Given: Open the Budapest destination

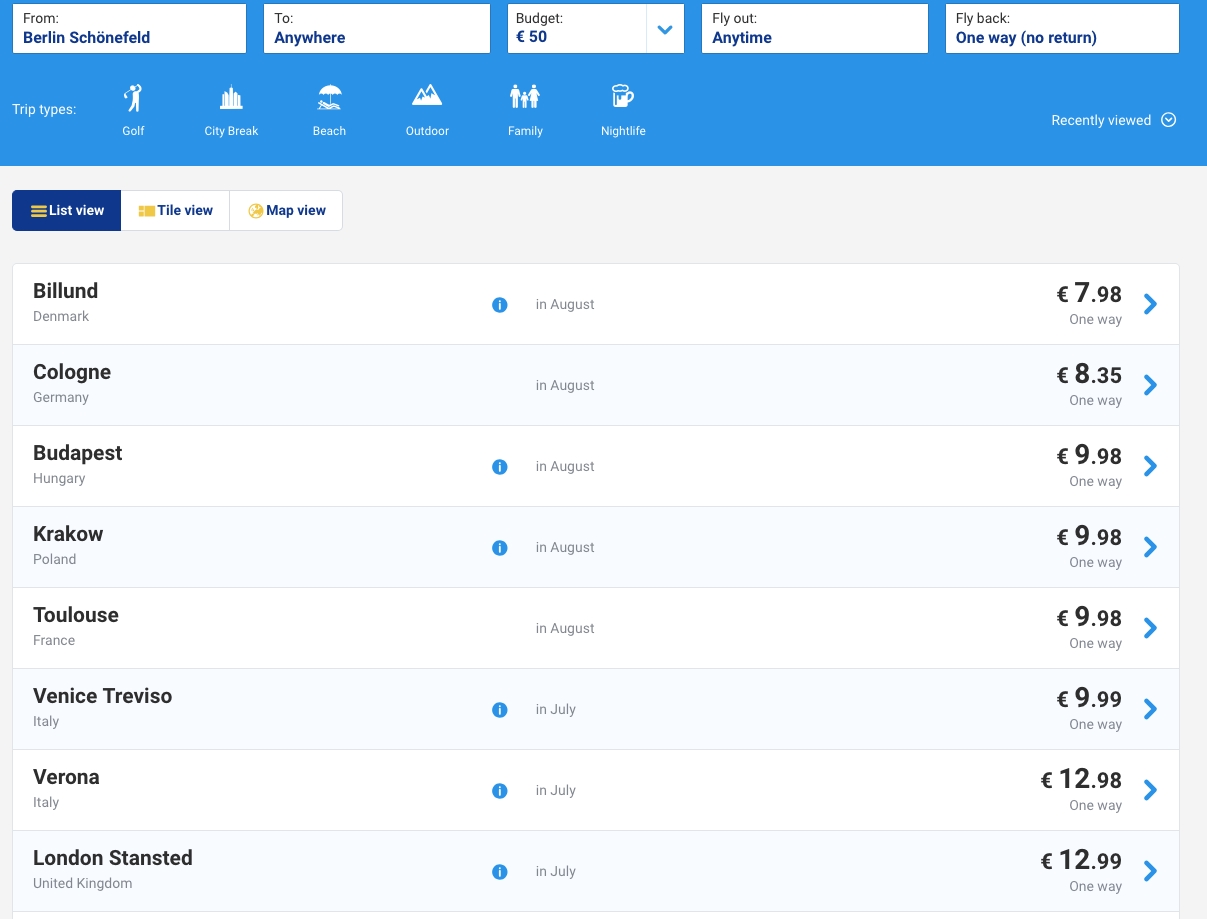Looking at the screenshot, I should click(77, 453).
